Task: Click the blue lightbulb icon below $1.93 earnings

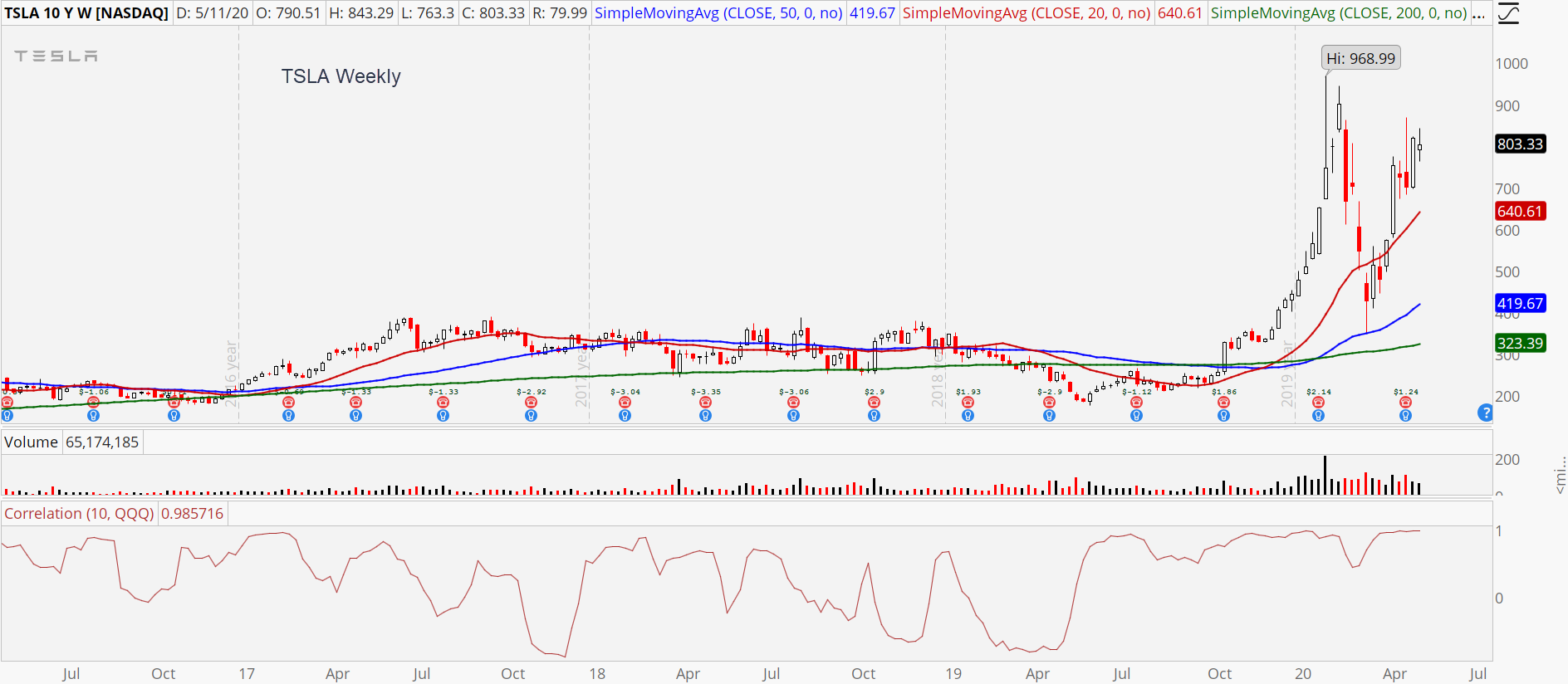Action: tap(968, 416)
